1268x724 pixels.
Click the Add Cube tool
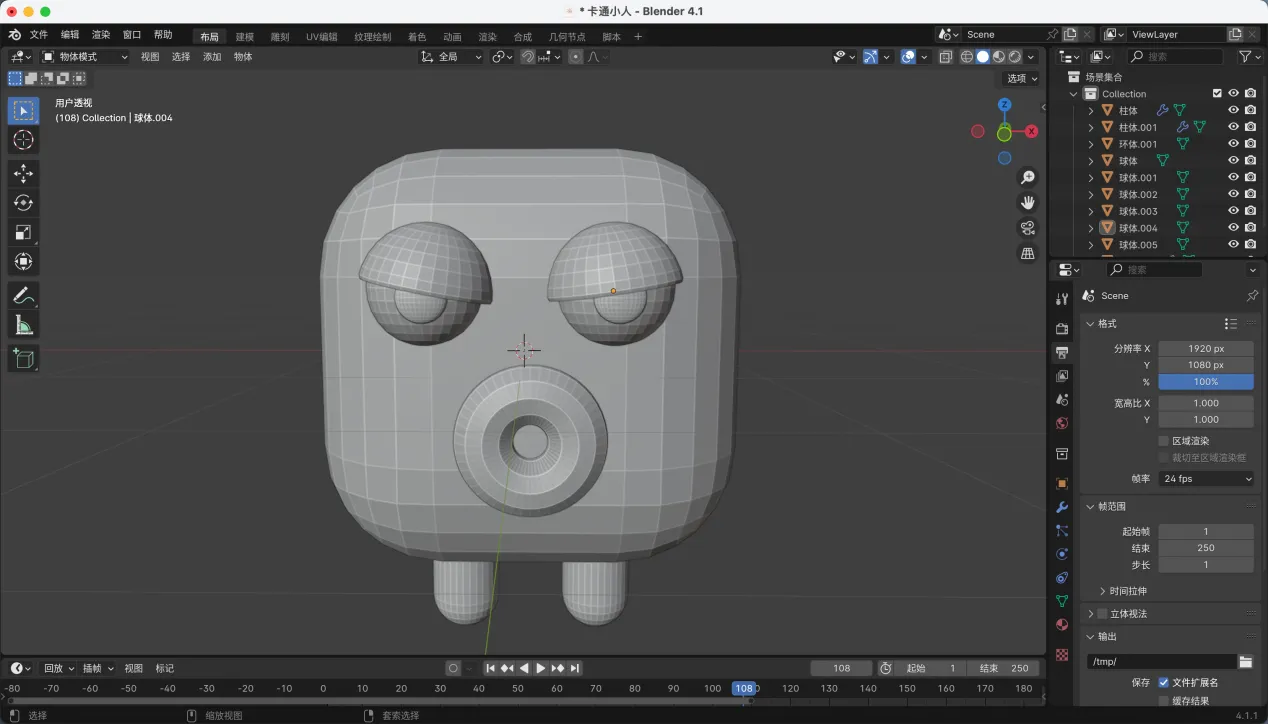[x=23, y=358]
